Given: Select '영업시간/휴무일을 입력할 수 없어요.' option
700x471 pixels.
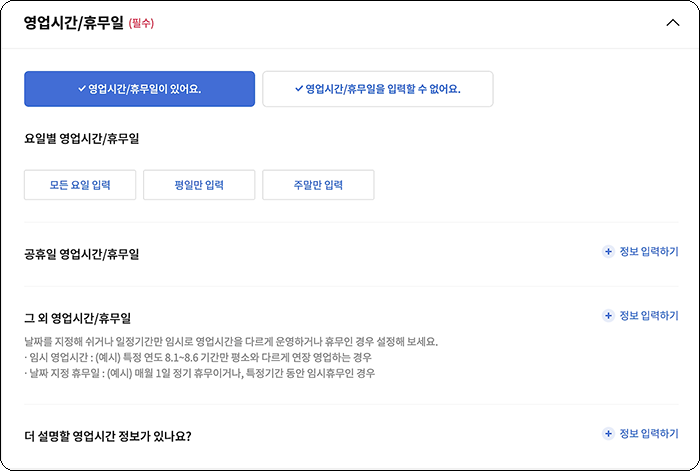Looking at the screenshot, I should 378,89.
